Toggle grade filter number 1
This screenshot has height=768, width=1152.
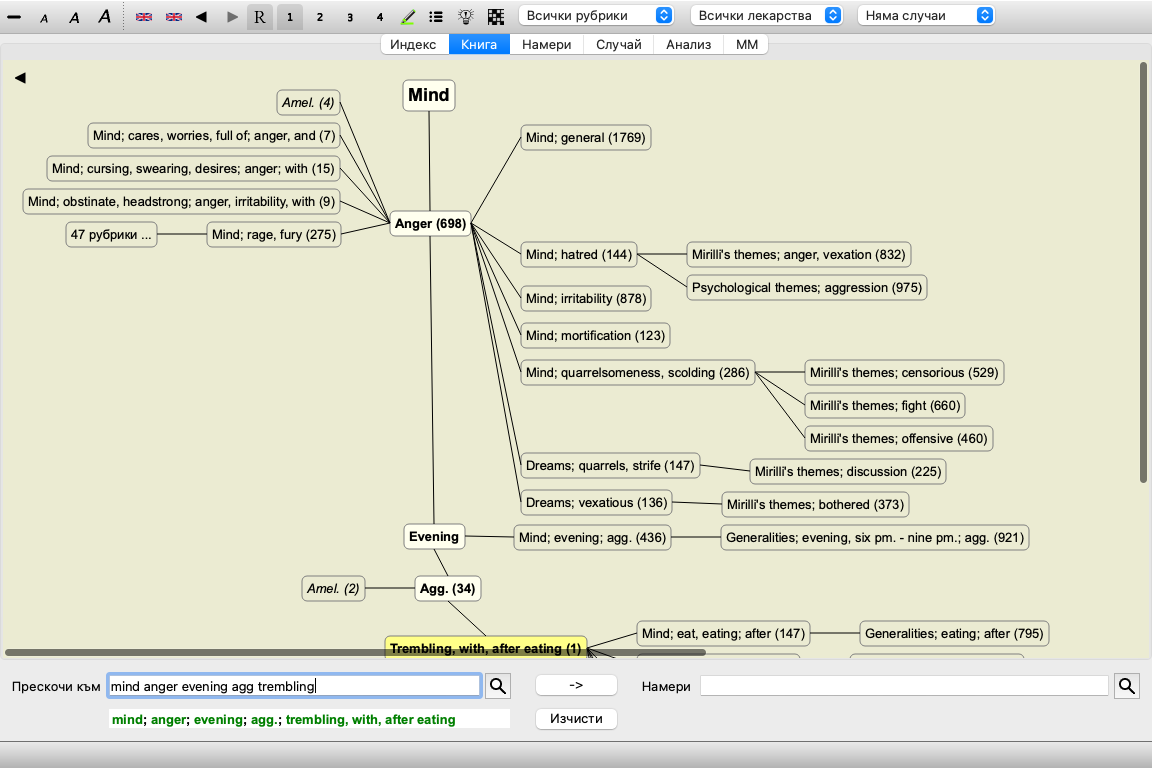[x=290, y=17]
